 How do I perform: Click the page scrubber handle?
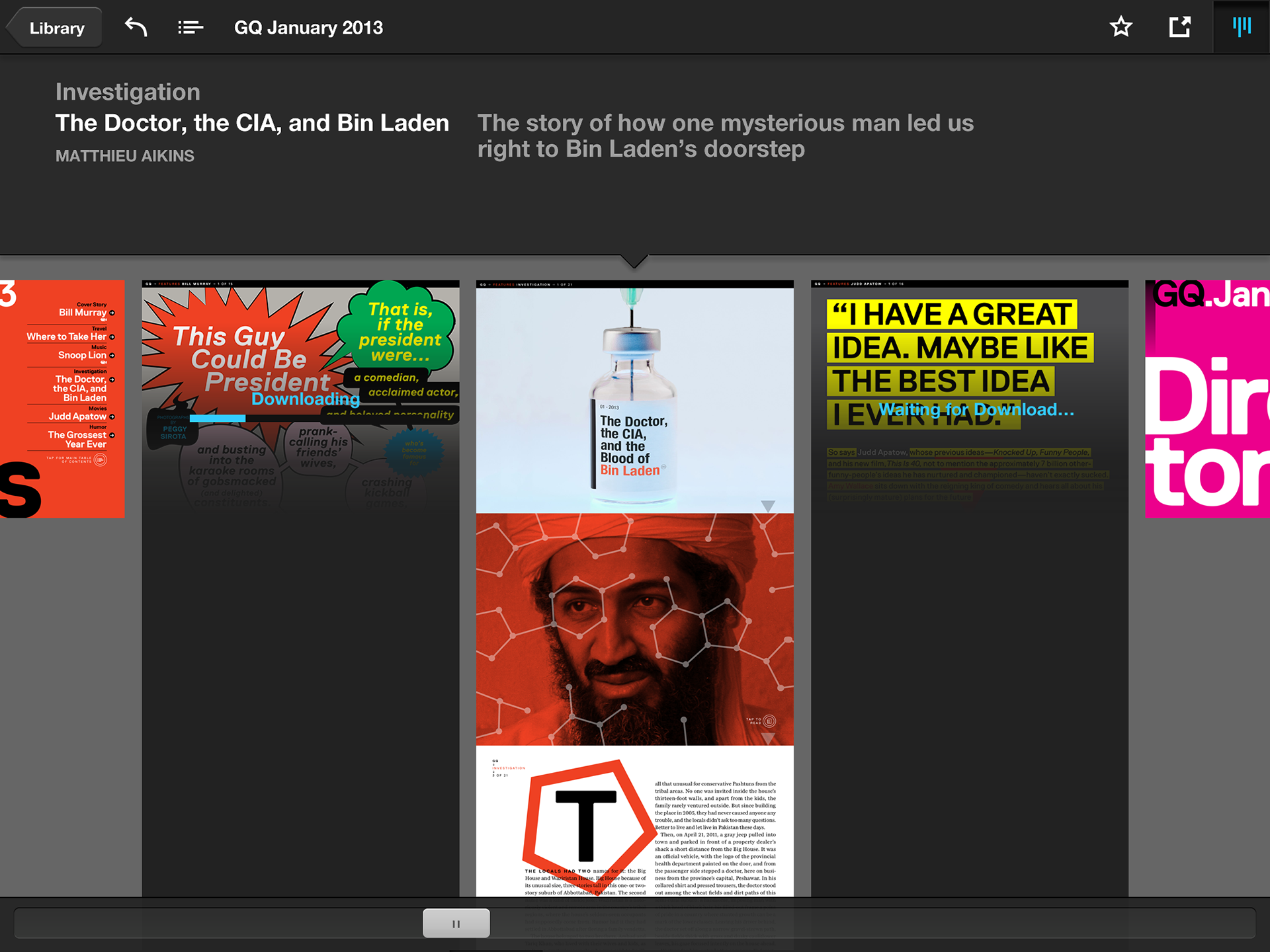[456, 923]
